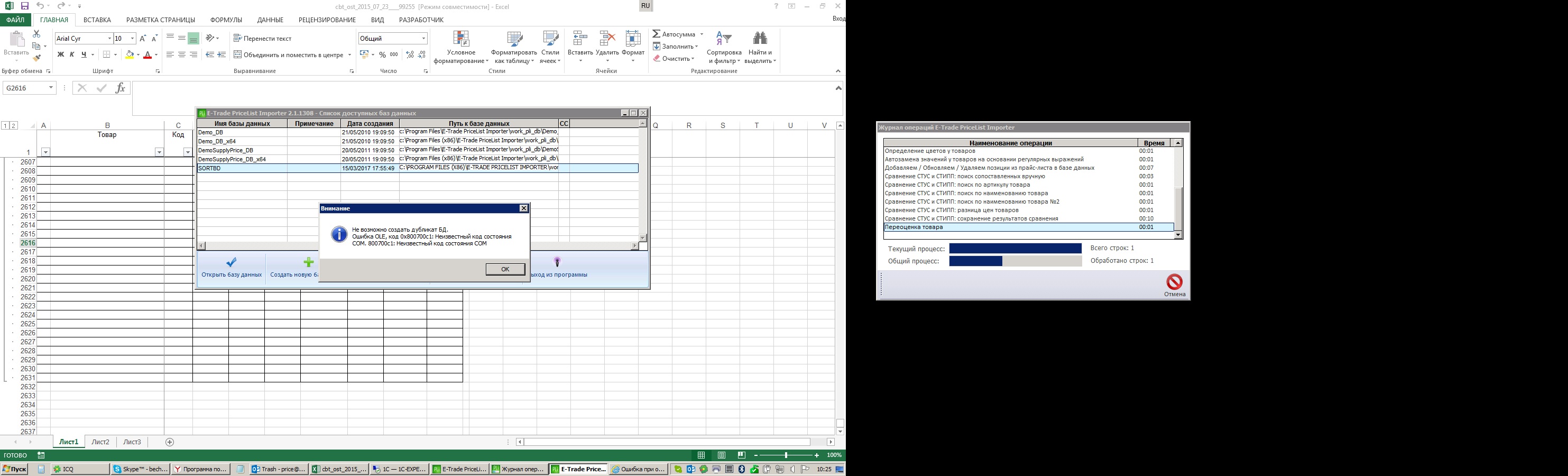The image size is (1568, 476).
Task: Switch to the ВСТАВКА ribbon tab
Action: (x=97, y=20)
